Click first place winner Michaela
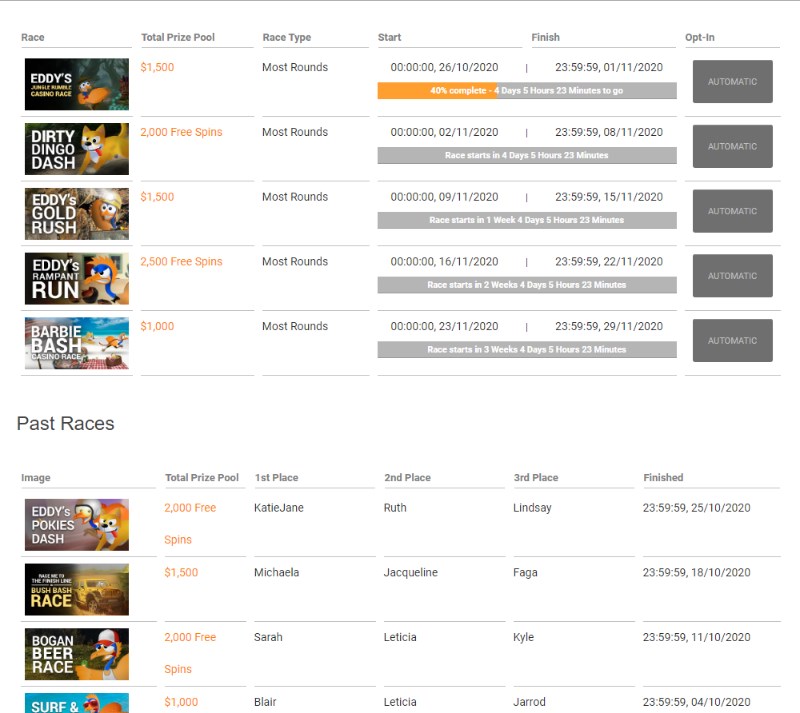This screenshot has width=800, height=713. 277,573
